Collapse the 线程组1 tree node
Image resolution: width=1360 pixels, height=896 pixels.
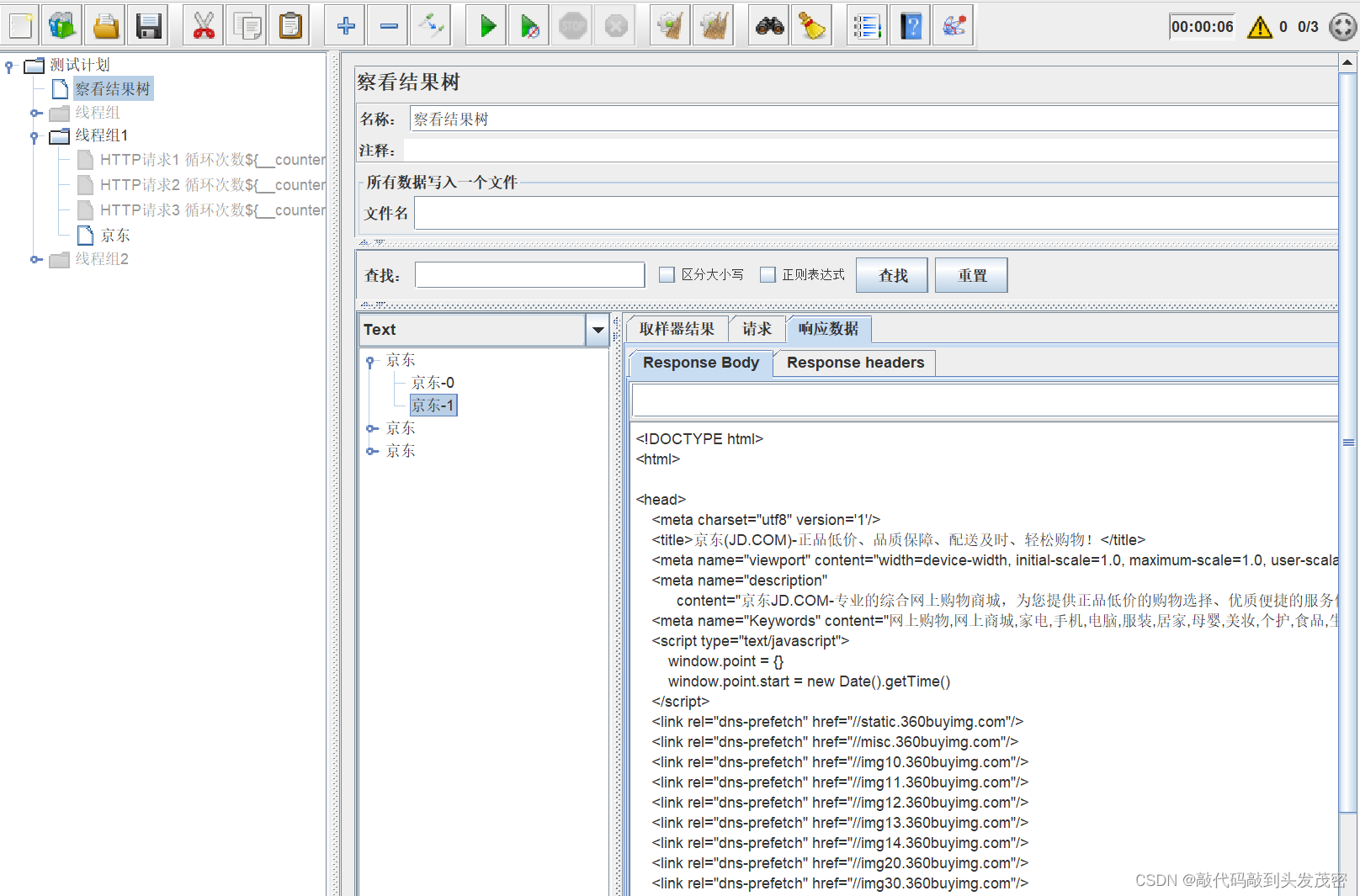tap(35, 136)
